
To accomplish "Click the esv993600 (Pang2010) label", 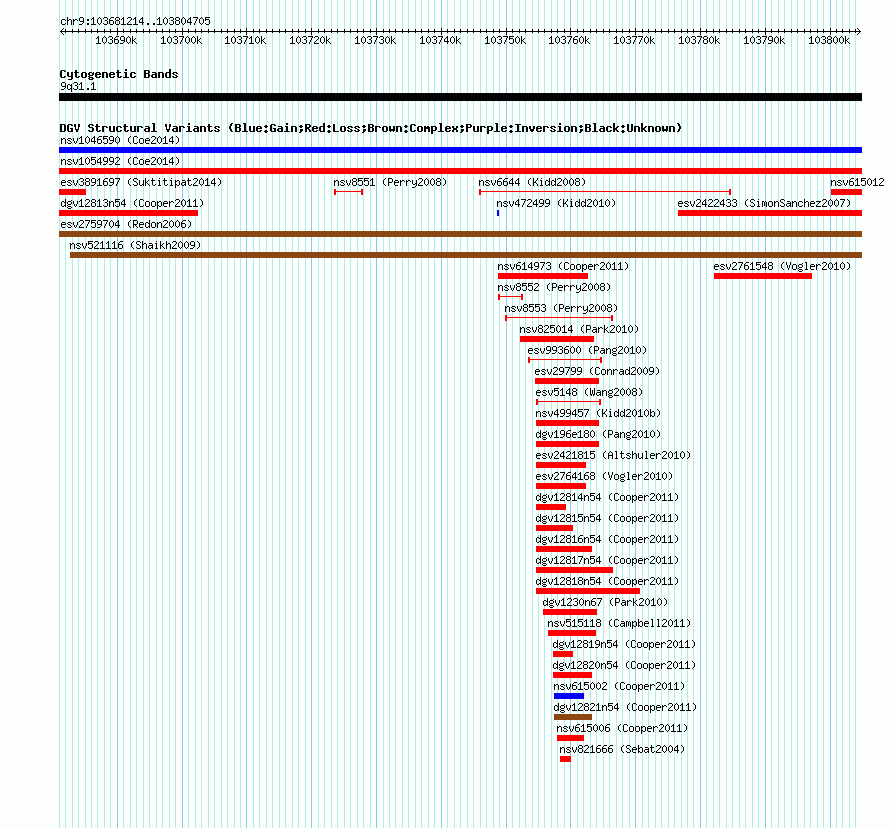I will (587, 350).
